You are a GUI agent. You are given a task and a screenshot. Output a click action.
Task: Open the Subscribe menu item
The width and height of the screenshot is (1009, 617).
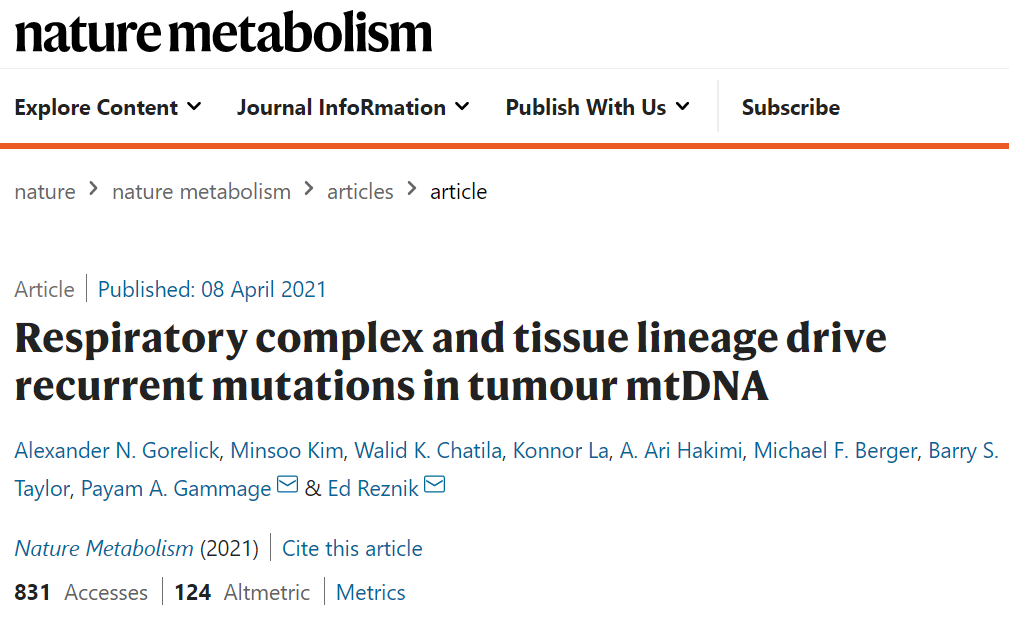click(790, 107)
